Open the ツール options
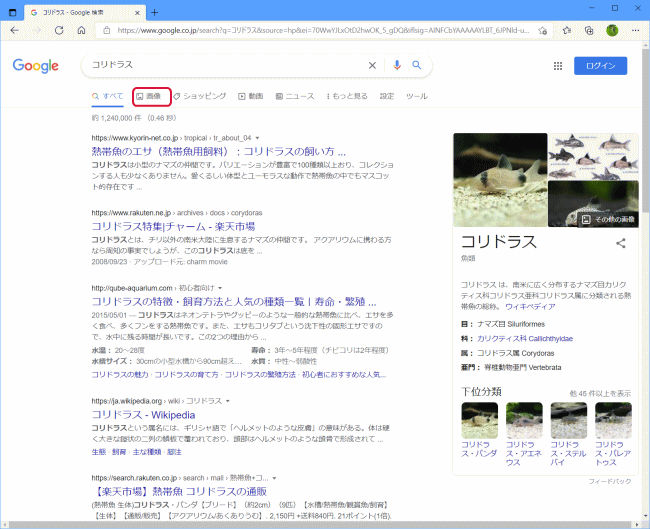650x529 pixels. point(417,96)
